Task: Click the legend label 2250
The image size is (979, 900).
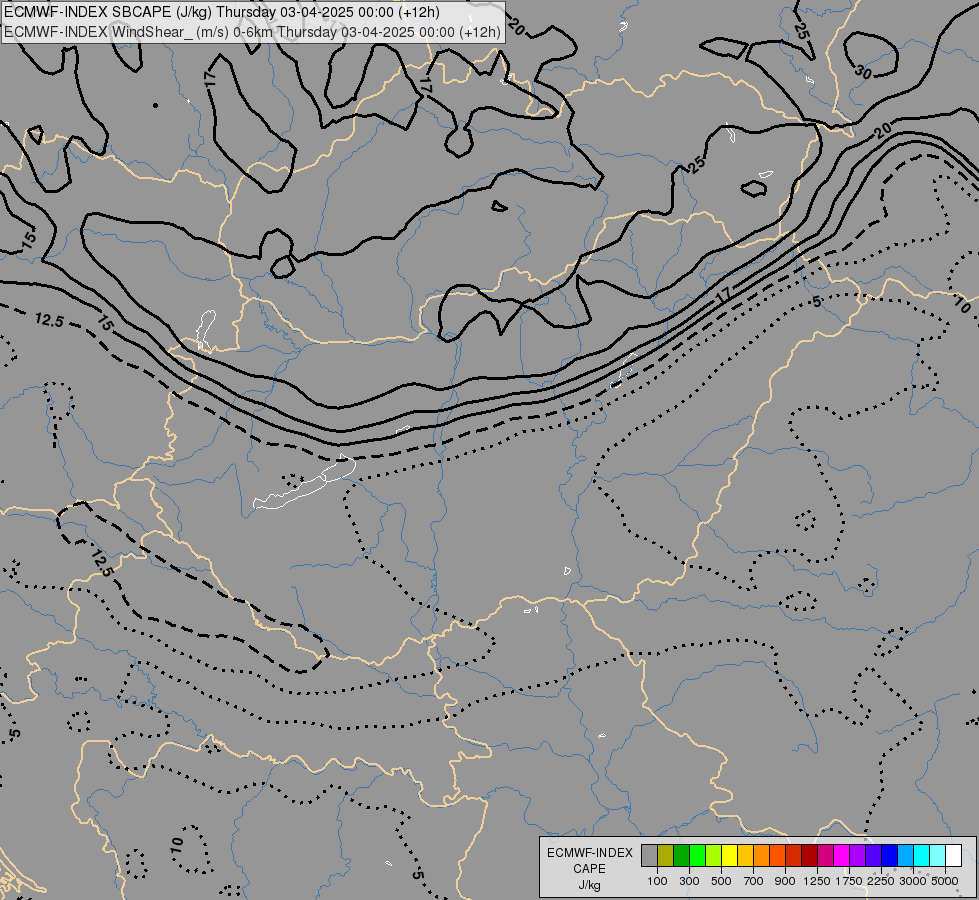Action: point(881,881)
